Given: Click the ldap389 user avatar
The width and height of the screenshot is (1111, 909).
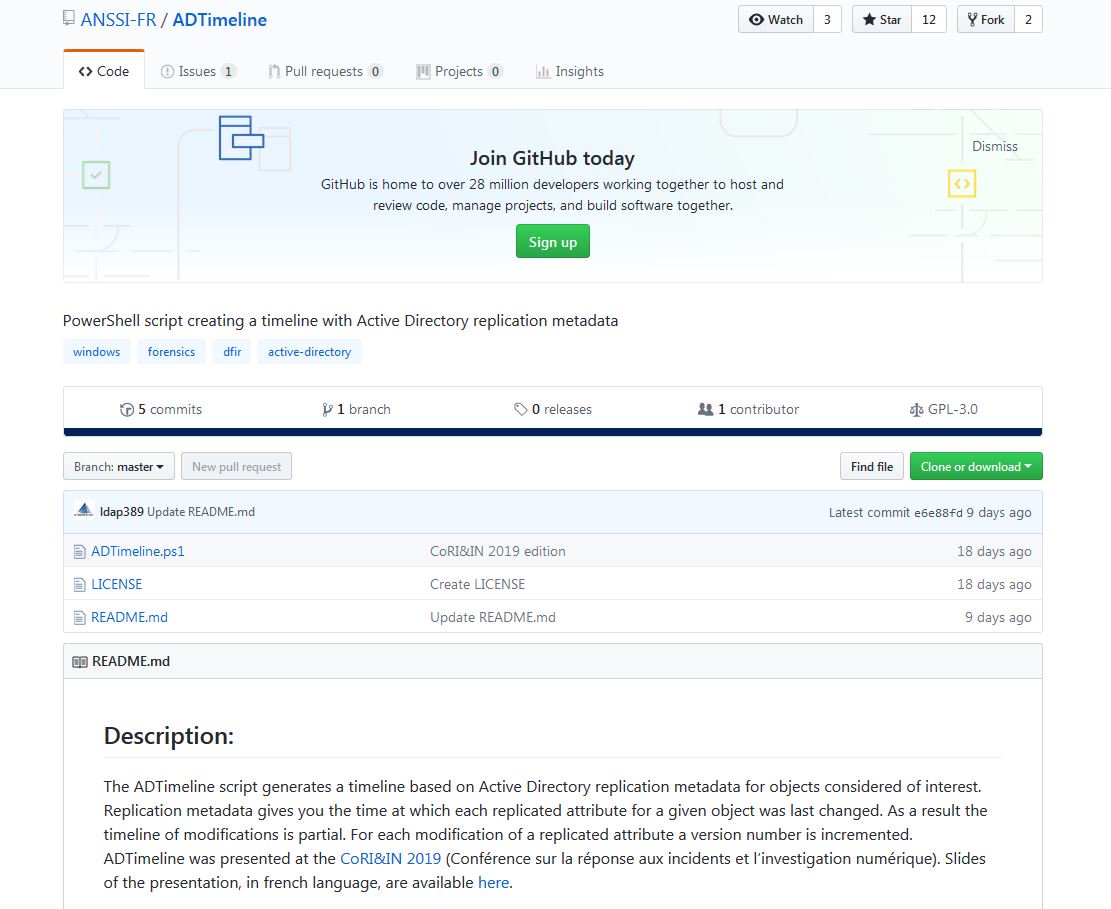Looking at the screenshot, I should point(84,510).
